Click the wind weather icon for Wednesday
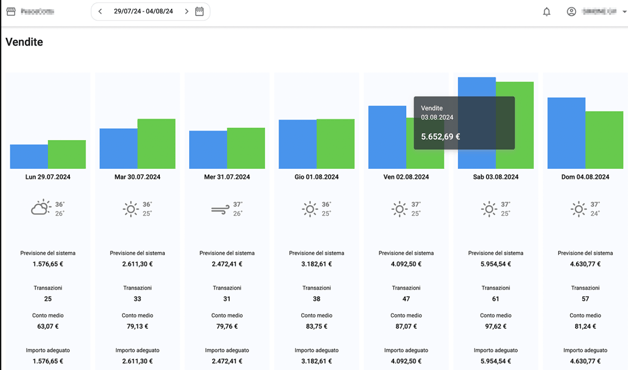Viewport: 628px width, 370px height. tap(220, 209)
